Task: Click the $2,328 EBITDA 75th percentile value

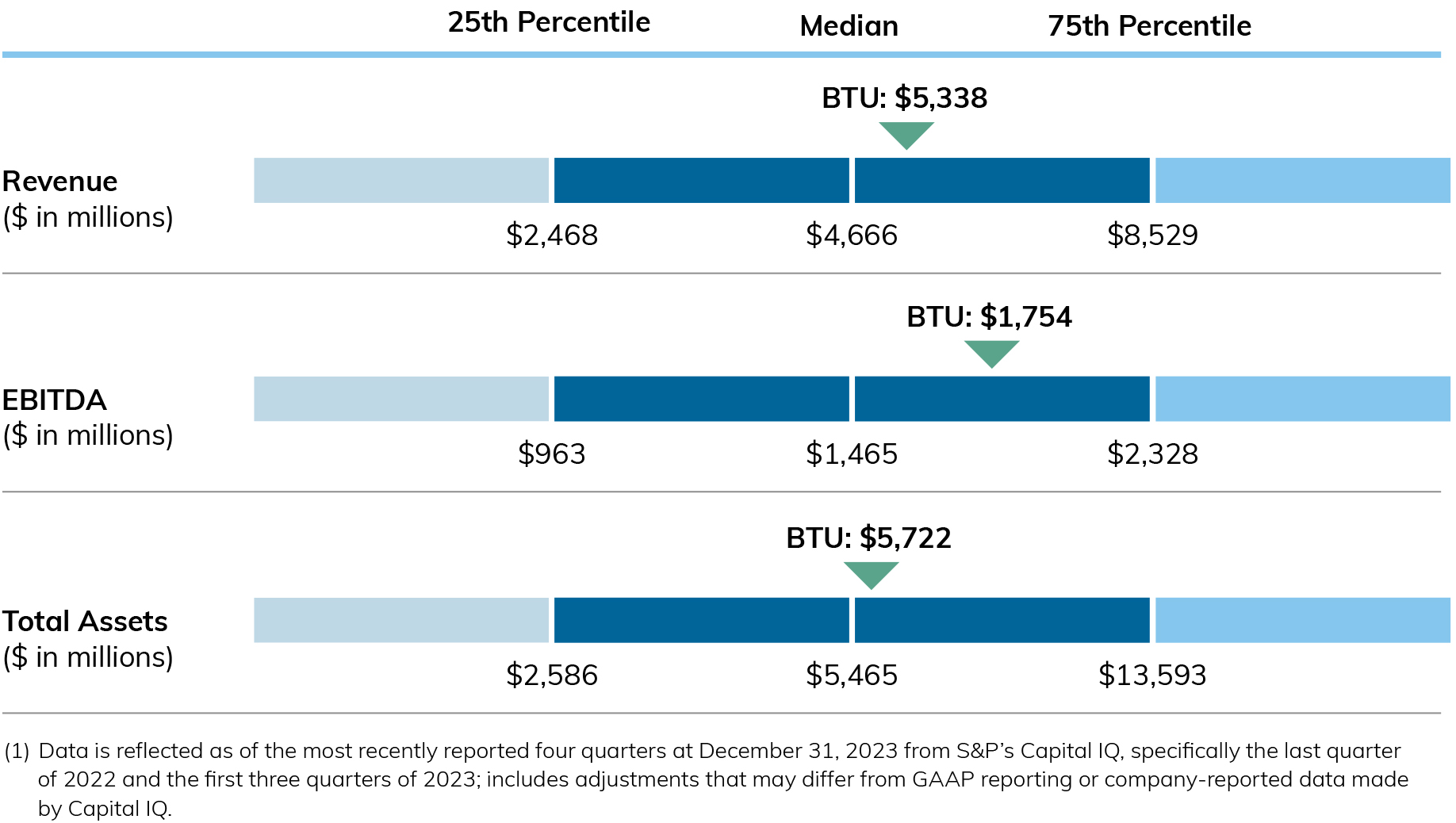Action: coord(1152,454)
